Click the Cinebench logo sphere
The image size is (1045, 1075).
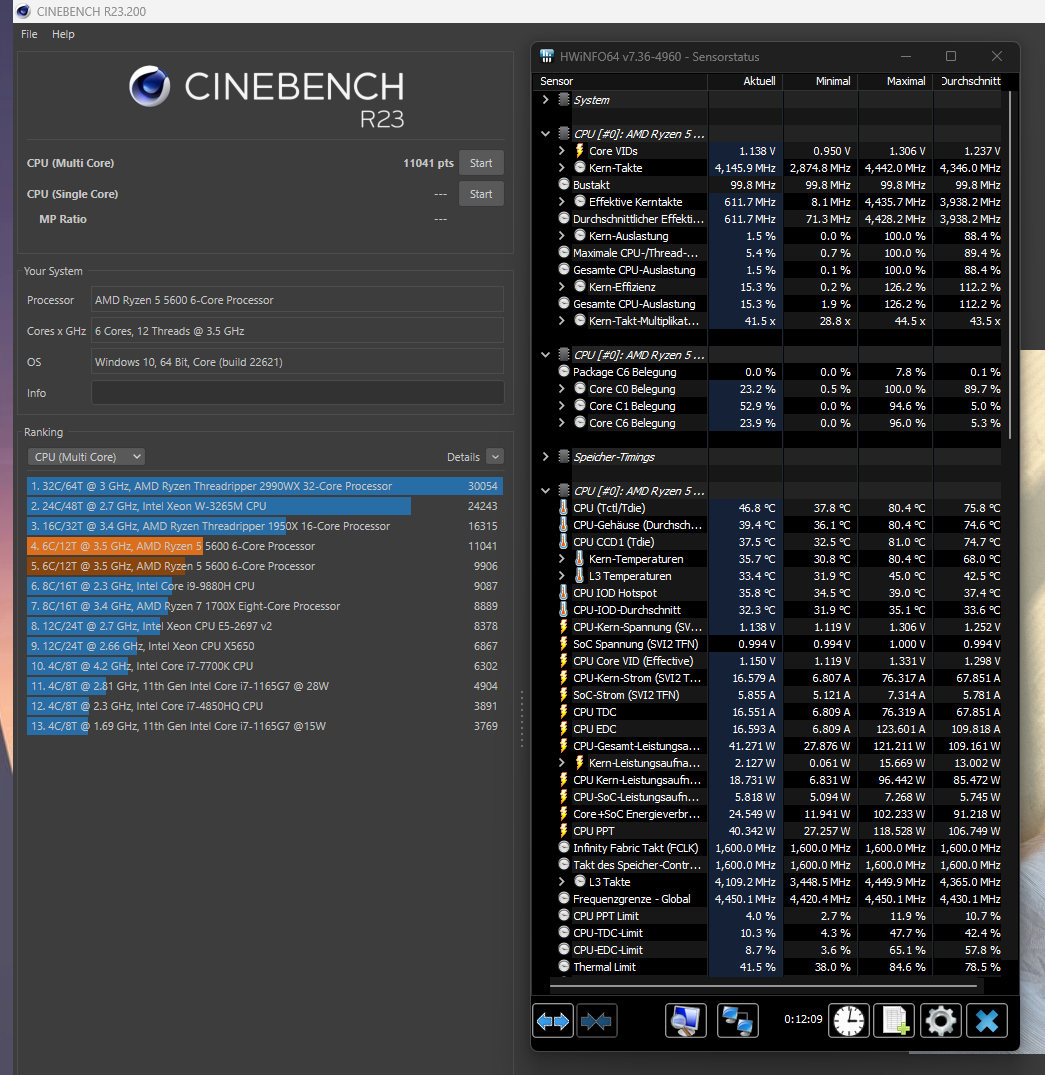tap(149, 86)
